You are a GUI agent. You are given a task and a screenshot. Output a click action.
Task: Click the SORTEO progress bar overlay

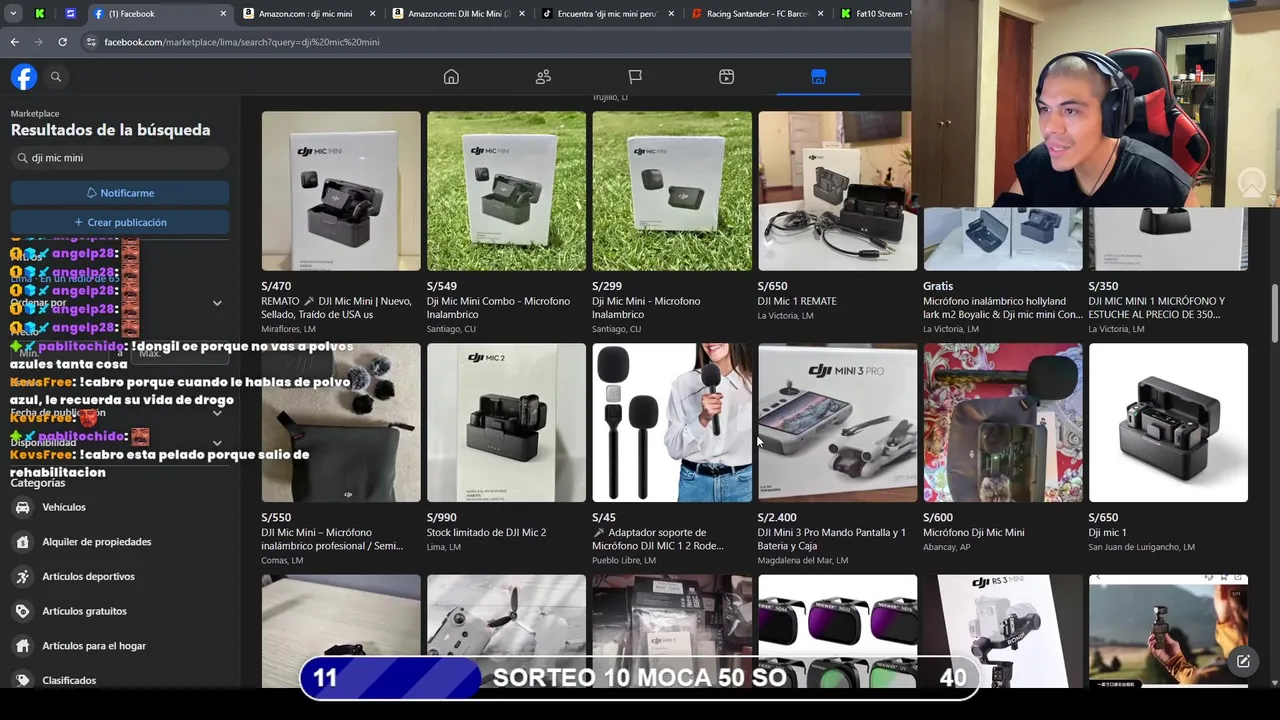[x=639, y=677]
